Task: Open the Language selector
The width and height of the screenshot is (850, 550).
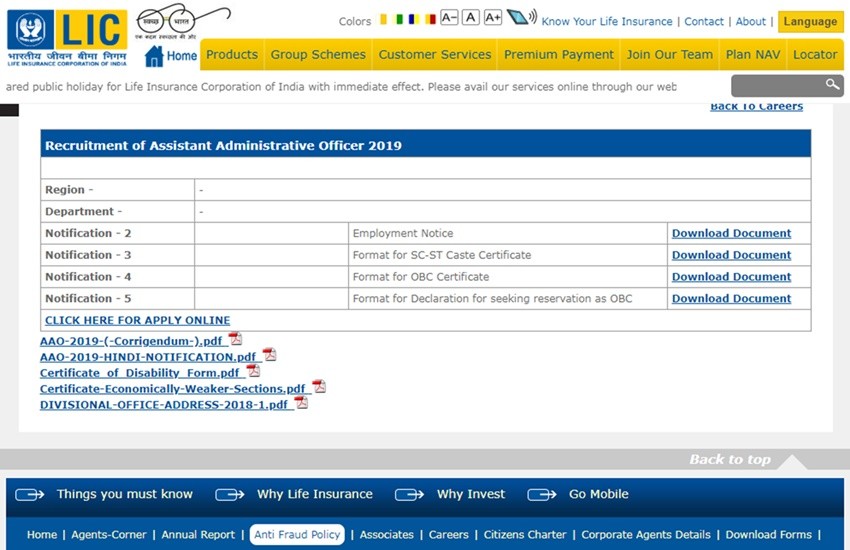Action: [810, 21]
